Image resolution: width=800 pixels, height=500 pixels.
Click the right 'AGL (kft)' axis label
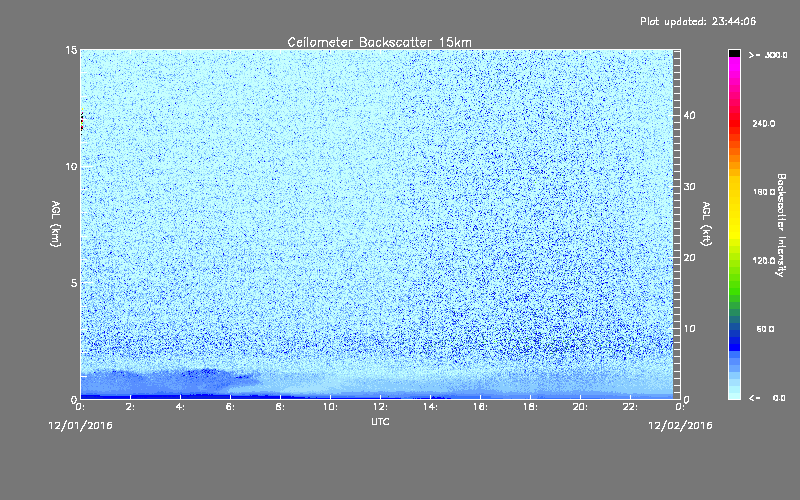[x=706, y=223]
